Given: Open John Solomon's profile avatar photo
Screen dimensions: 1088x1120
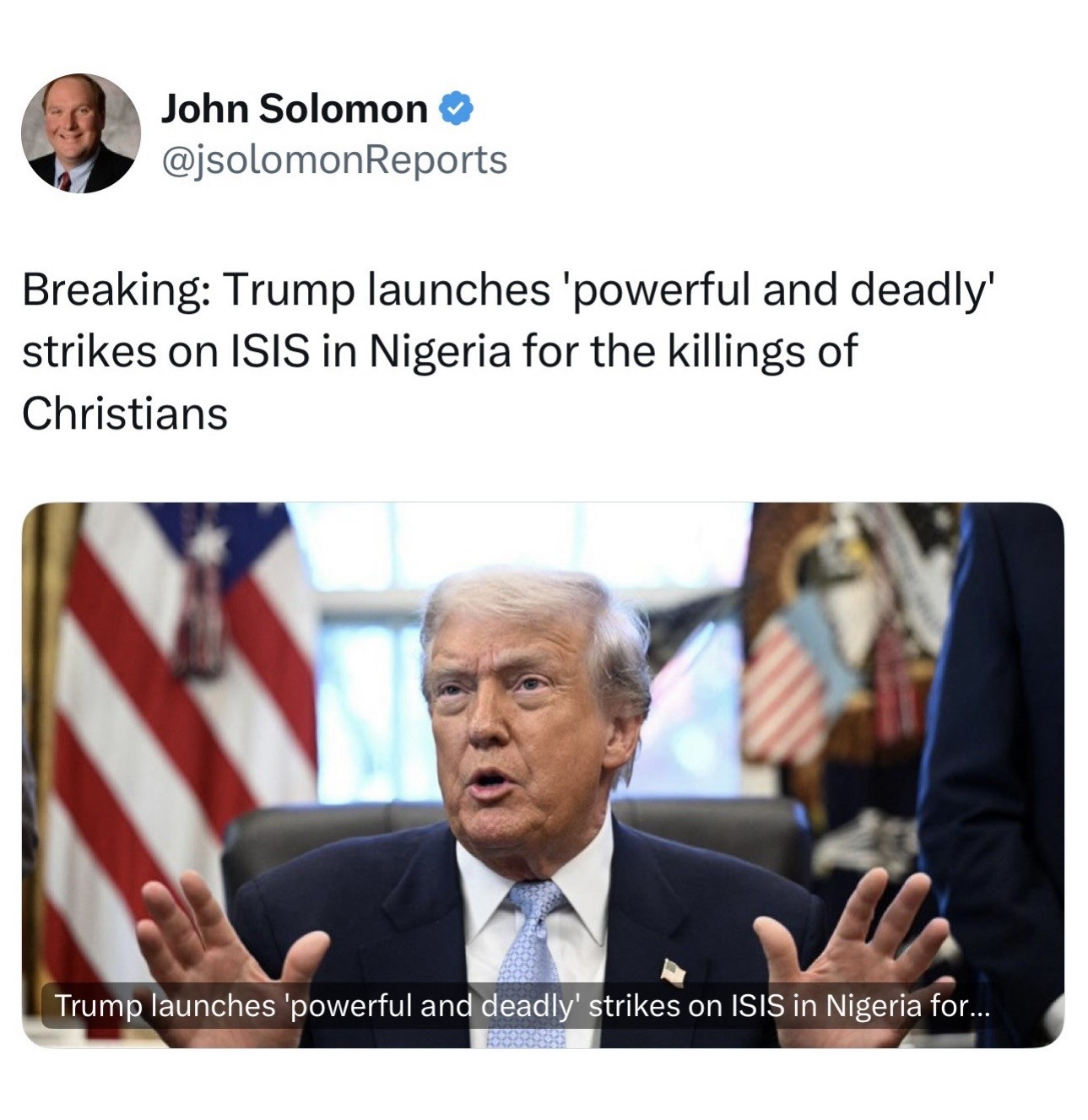Looking at the screenshot, I should tap(81, 133).
